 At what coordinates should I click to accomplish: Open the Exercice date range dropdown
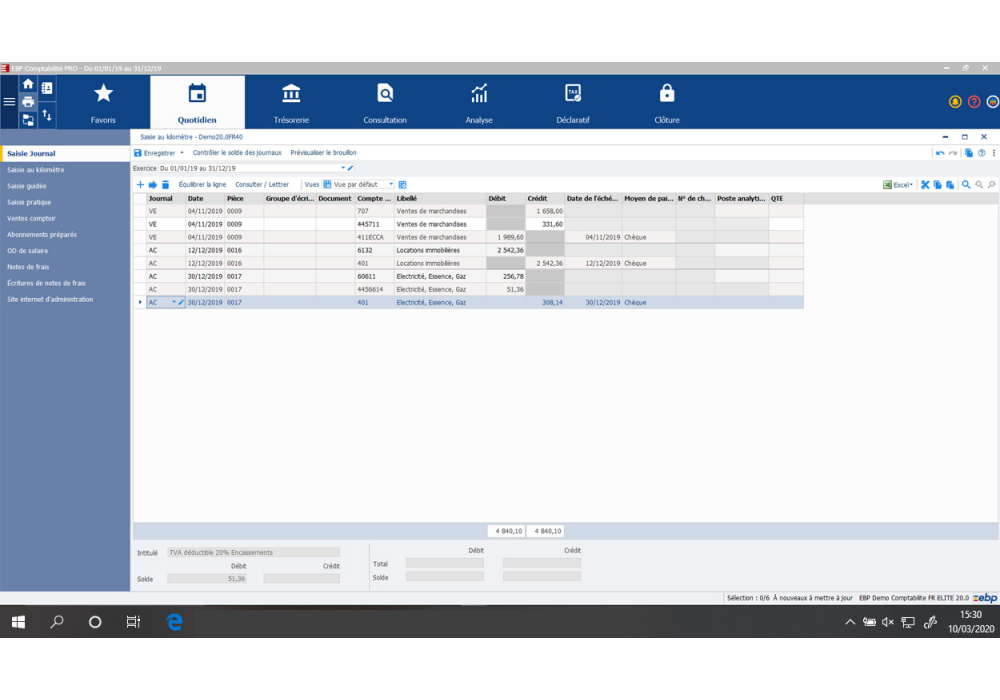[x=343, y=168]
